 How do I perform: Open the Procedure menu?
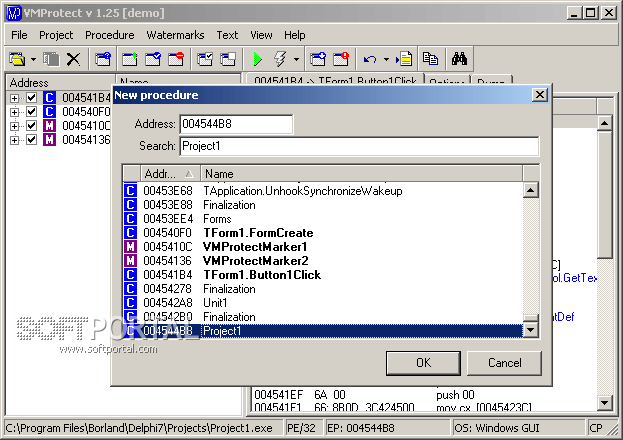(x=110, y=35)
